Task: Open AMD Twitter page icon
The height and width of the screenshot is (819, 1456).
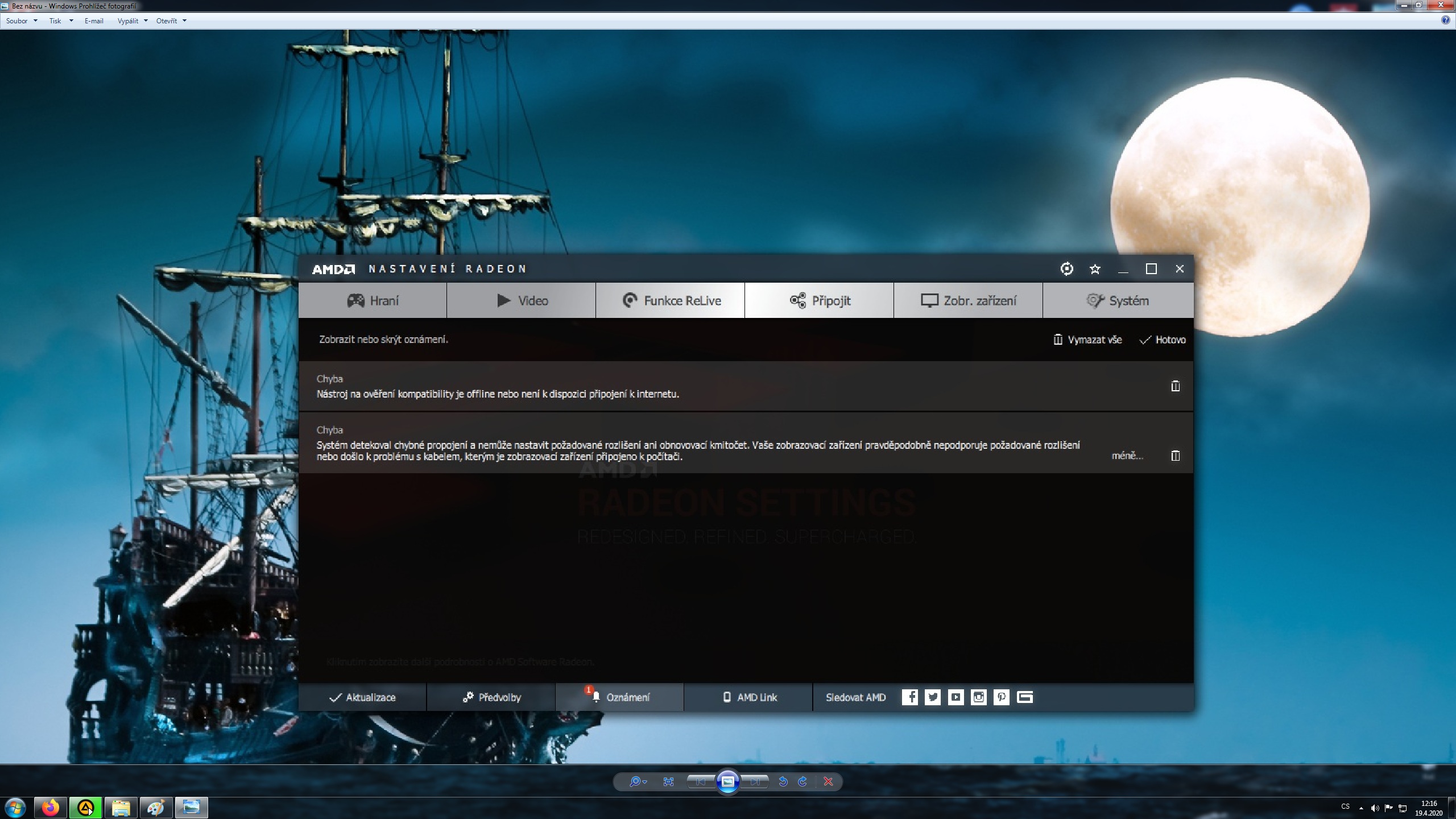Action: coord(933,697)
